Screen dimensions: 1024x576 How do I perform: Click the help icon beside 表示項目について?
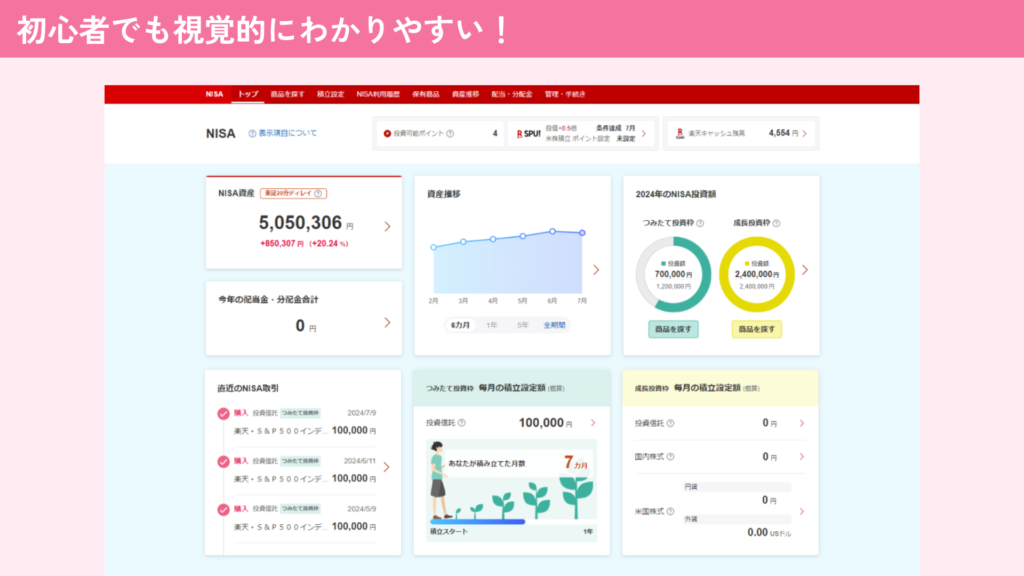[x=252, y=133]
